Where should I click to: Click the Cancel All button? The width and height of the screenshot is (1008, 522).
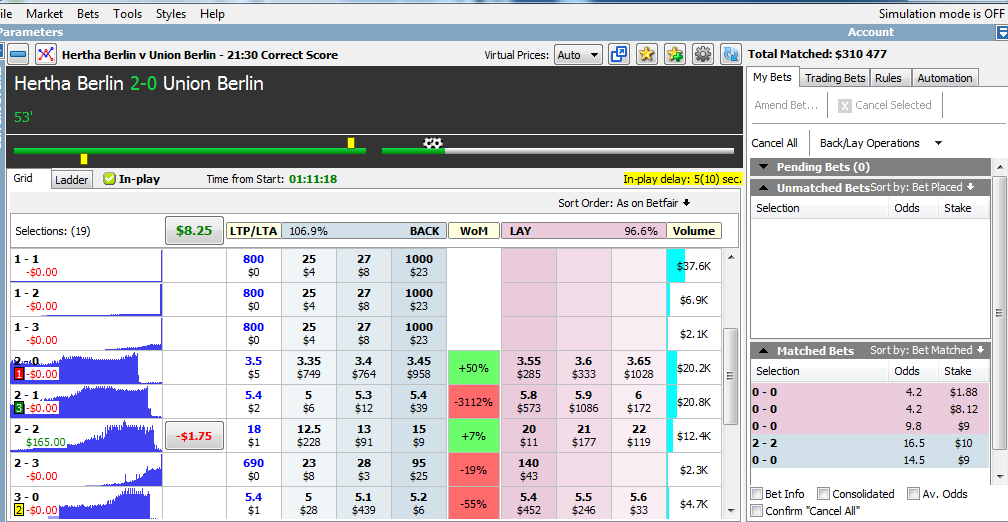pos(775,143)
